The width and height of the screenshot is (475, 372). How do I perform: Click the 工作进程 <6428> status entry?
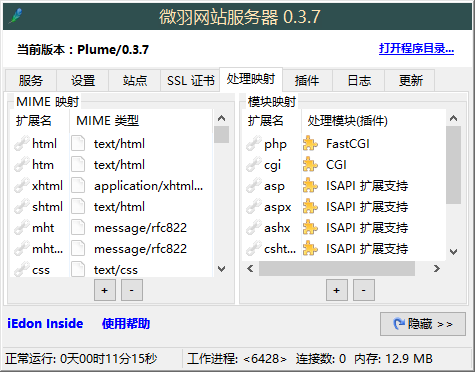coord(237,359)
